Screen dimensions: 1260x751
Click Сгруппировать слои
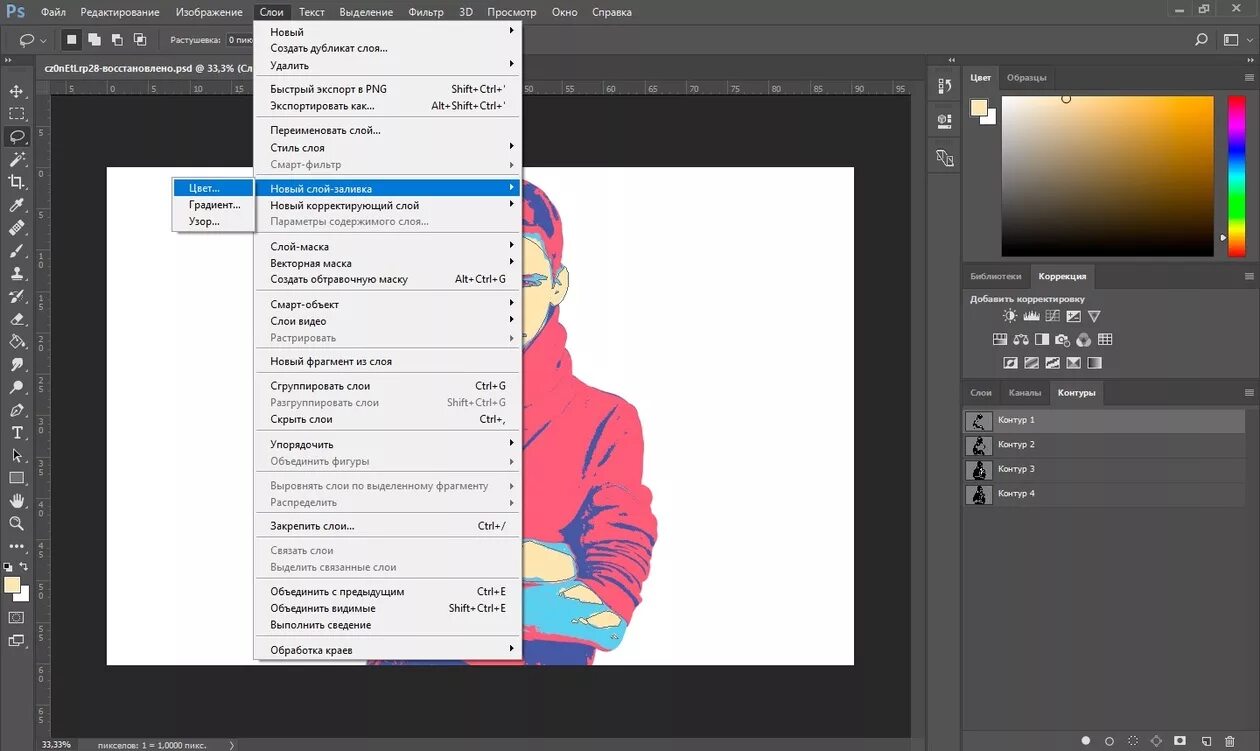[x=388, y=386]
